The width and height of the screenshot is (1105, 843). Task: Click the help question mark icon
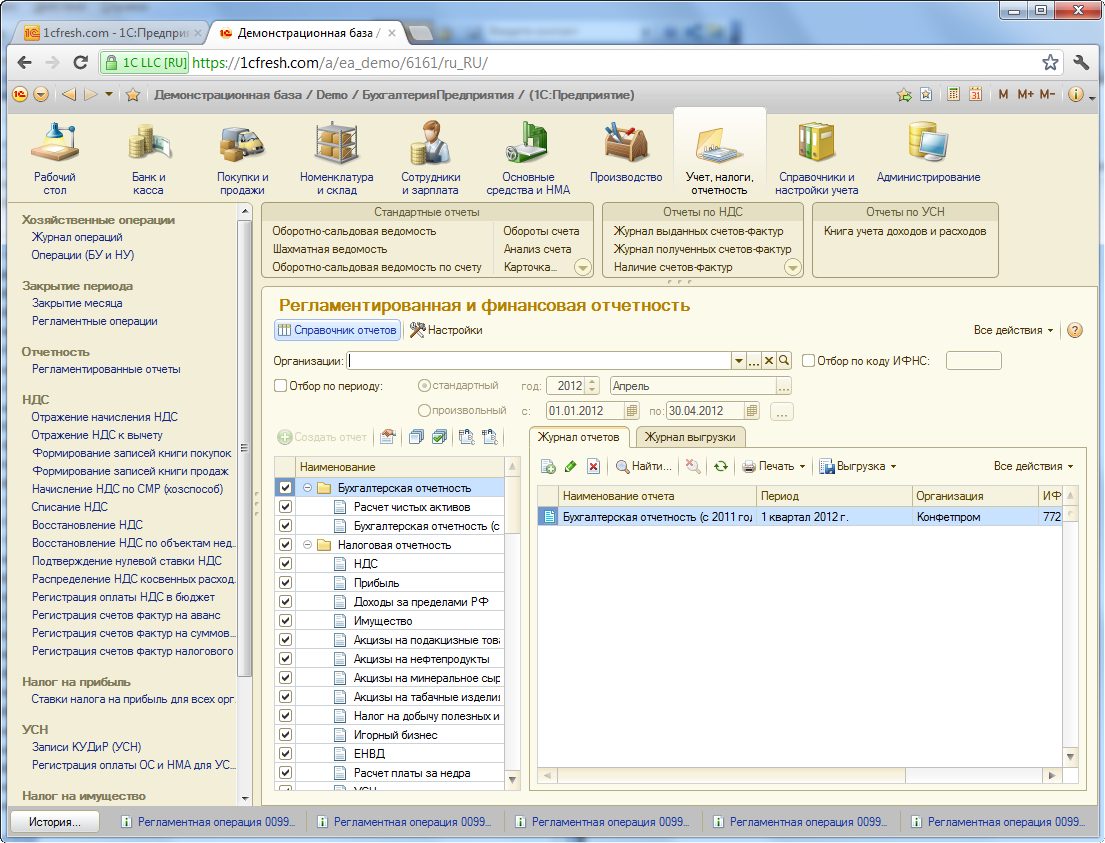tap(1075, 330)
